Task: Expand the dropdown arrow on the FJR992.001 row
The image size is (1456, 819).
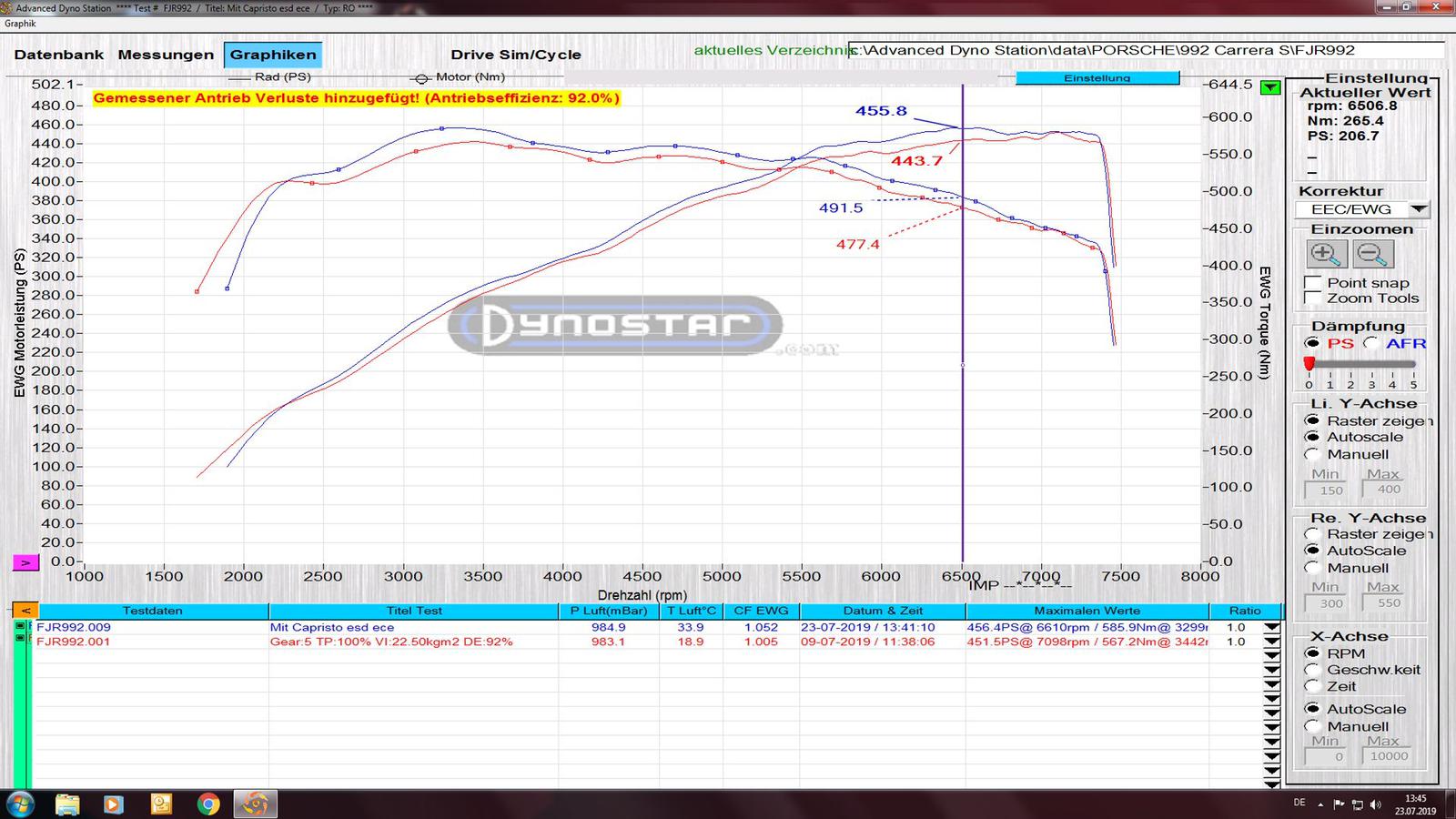Action: 1271,642
